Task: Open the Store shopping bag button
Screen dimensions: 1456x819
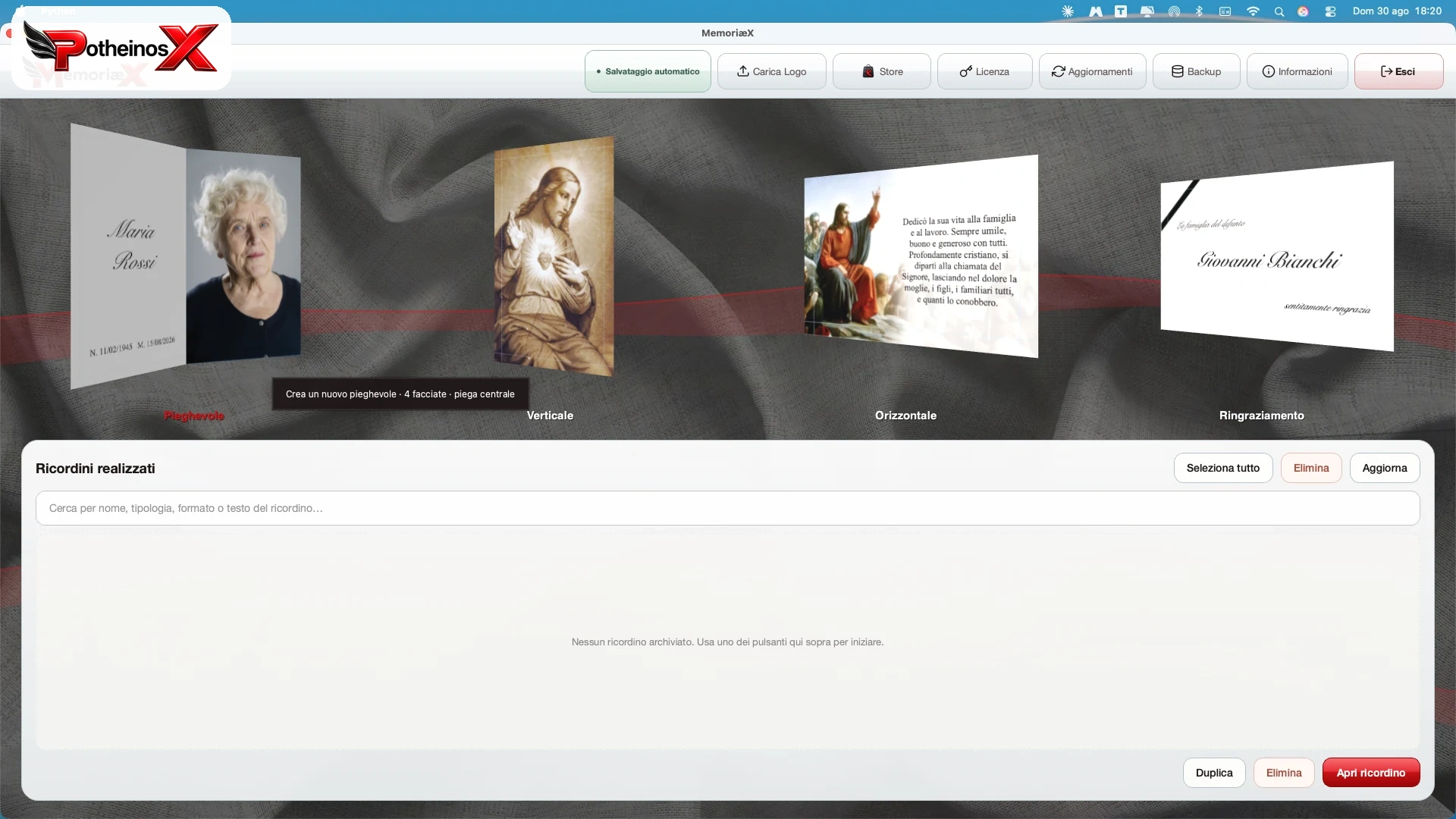Action: (x=881, y=71)
